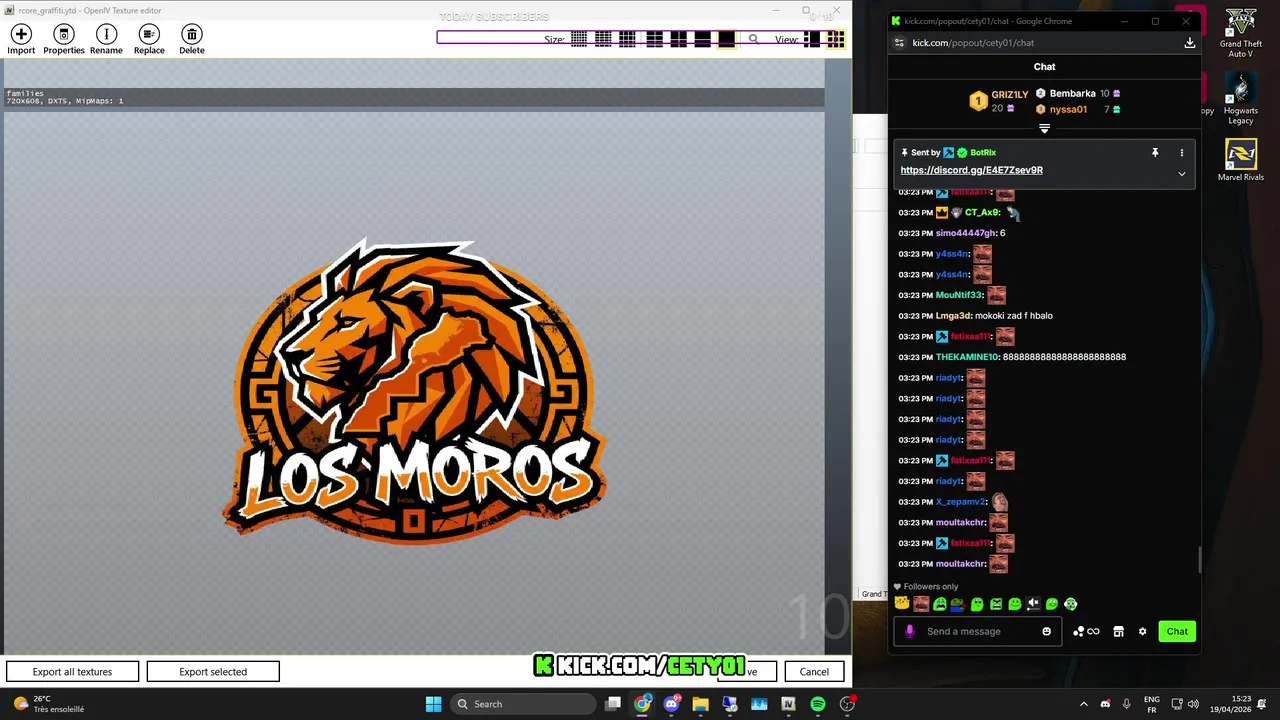Click the THEKAMINE10 username in chat
This screenshot has height=720, width=1280.
tap(967, 357)
